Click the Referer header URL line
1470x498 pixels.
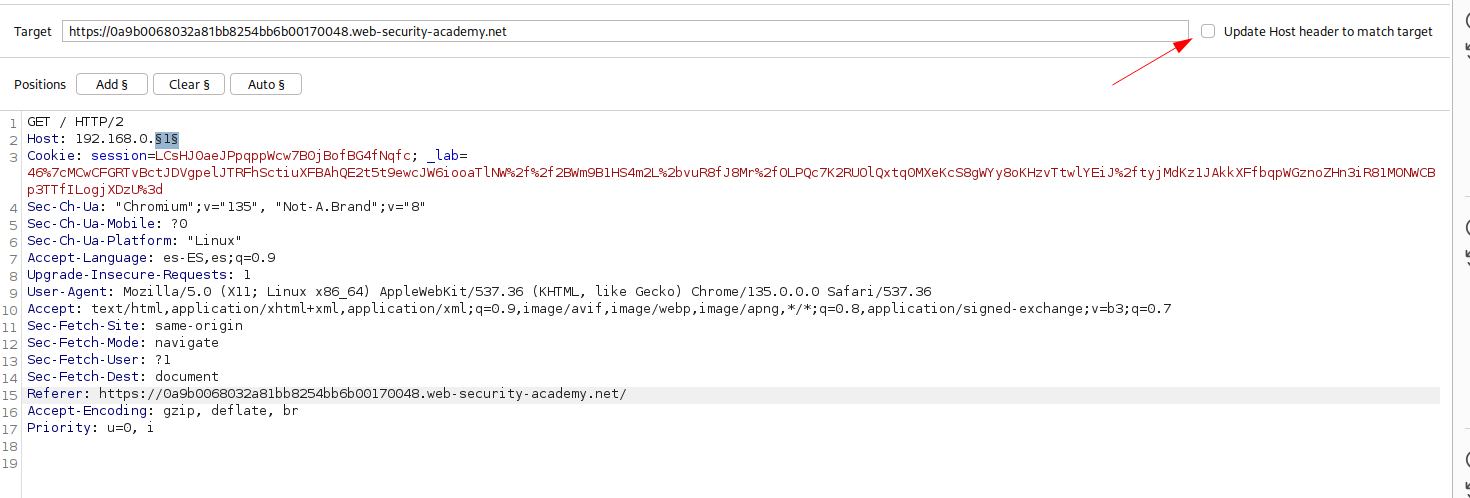pos(327,393)
